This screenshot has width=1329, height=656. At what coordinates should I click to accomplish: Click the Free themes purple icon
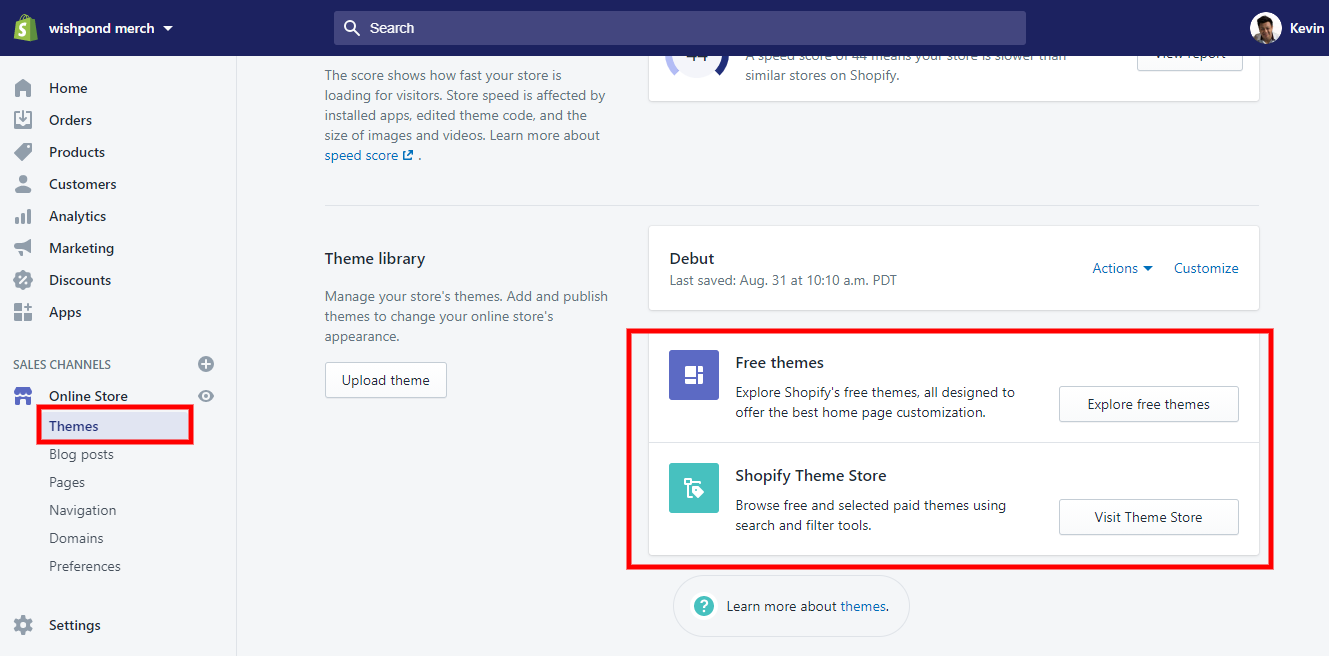pyautogui.click(x=694, y=375)
